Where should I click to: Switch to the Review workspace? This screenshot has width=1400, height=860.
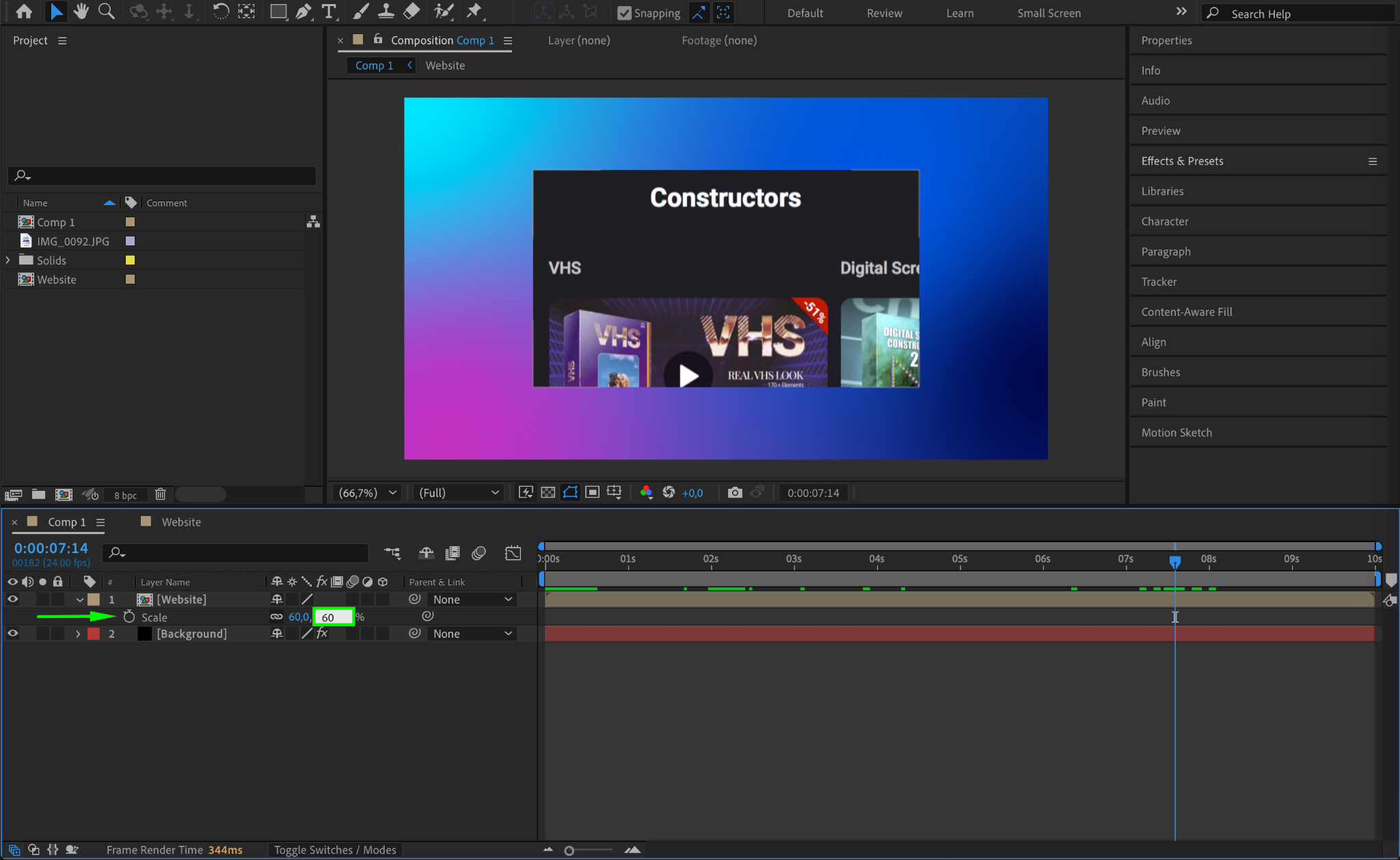point(884,13)
